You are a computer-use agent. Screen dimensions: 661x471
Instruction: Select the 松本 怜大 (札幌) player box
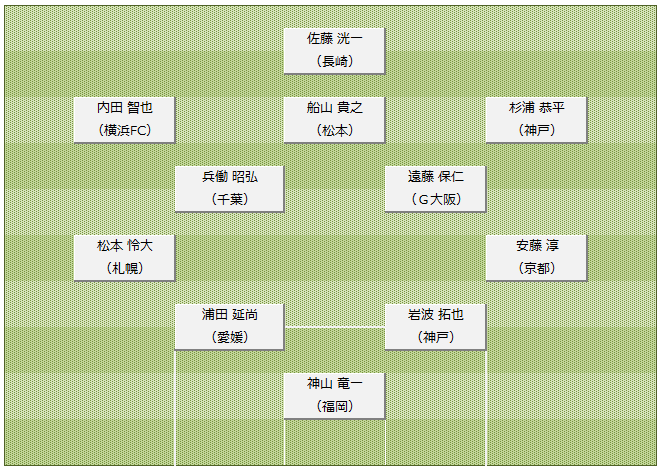coord(124,258)
